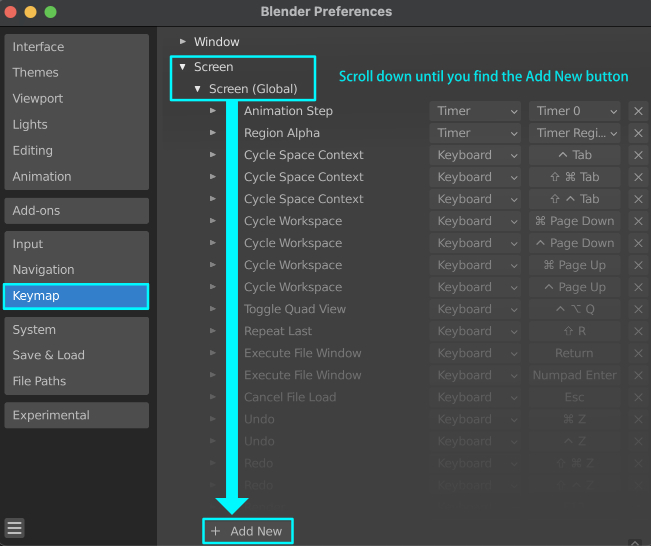Change the Cmd Z Undo shortcut field

[575, 419]
